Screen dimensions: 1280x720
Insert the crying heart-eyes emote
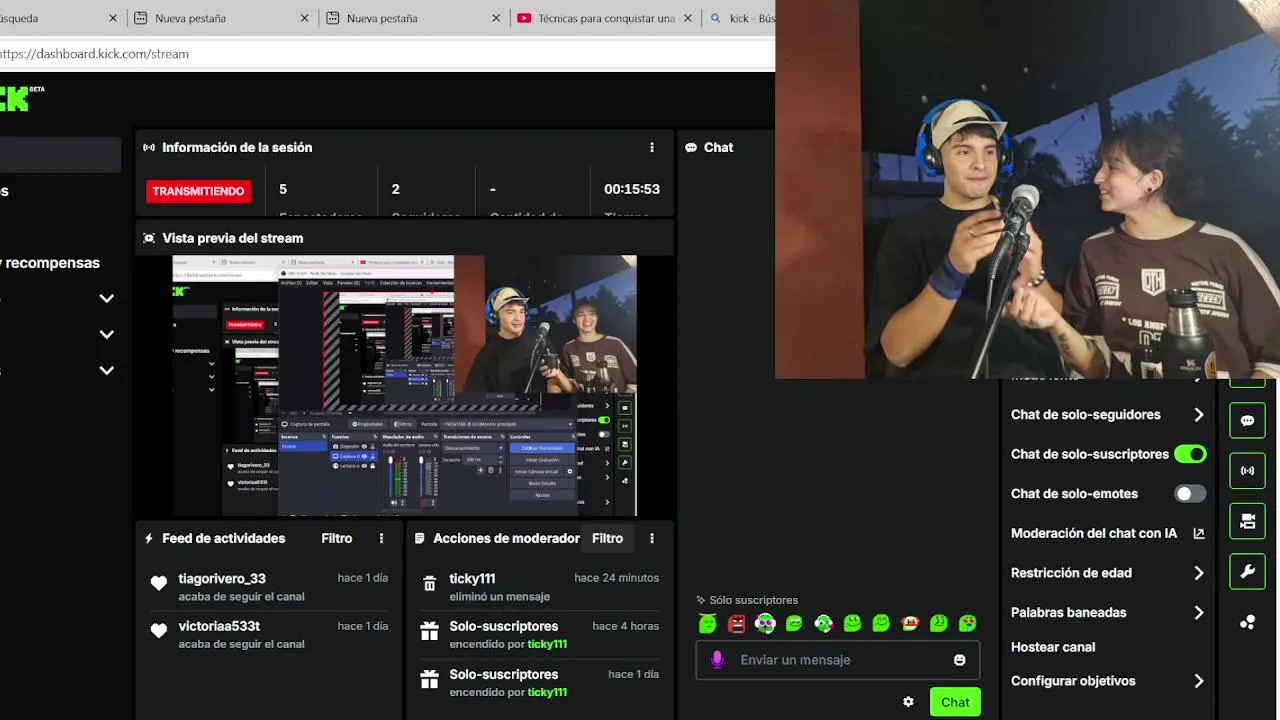pyautogui.click(x=968, y=623)
